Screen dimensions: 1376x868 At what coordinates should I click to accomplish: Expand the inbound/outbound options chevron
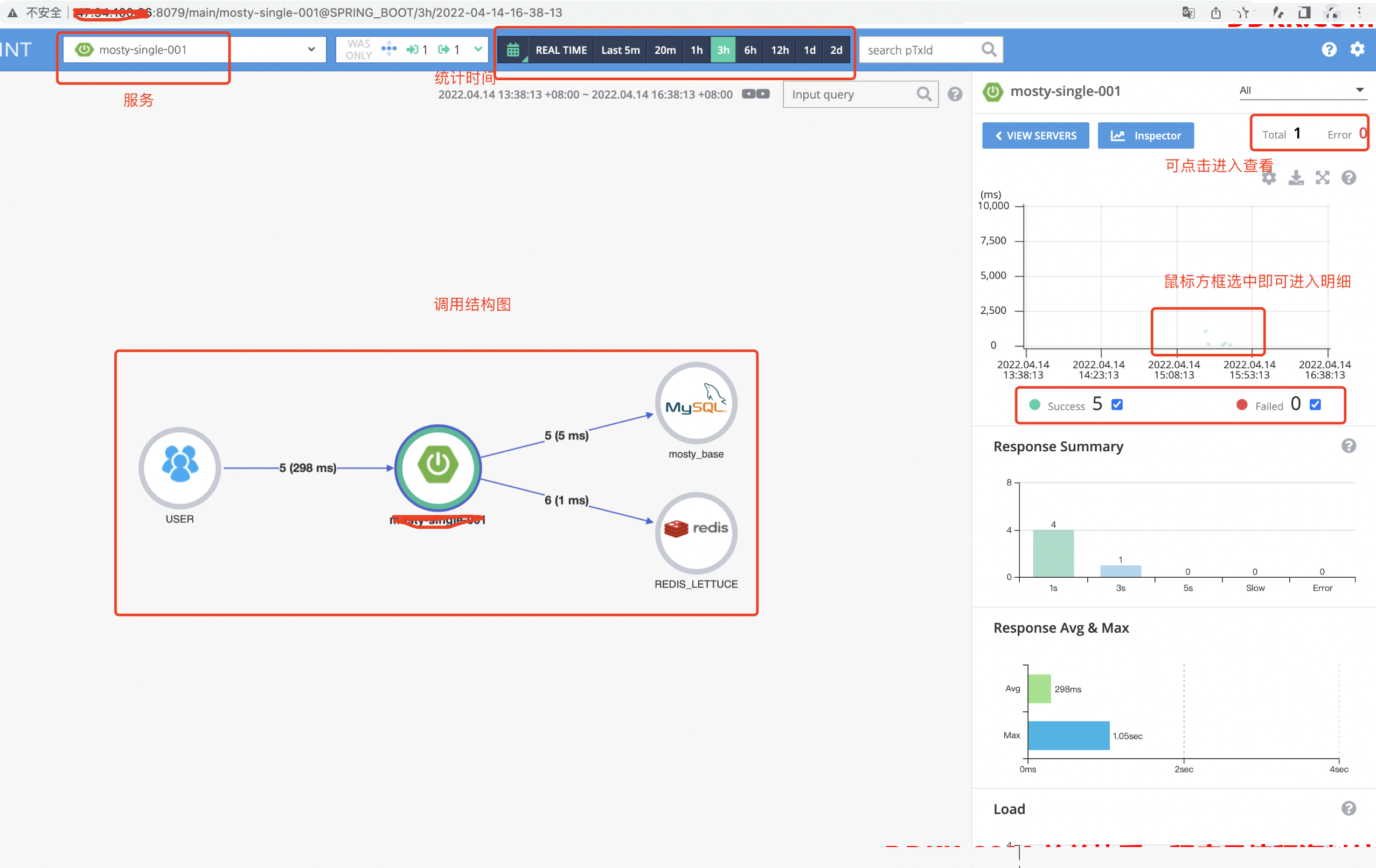478,49
